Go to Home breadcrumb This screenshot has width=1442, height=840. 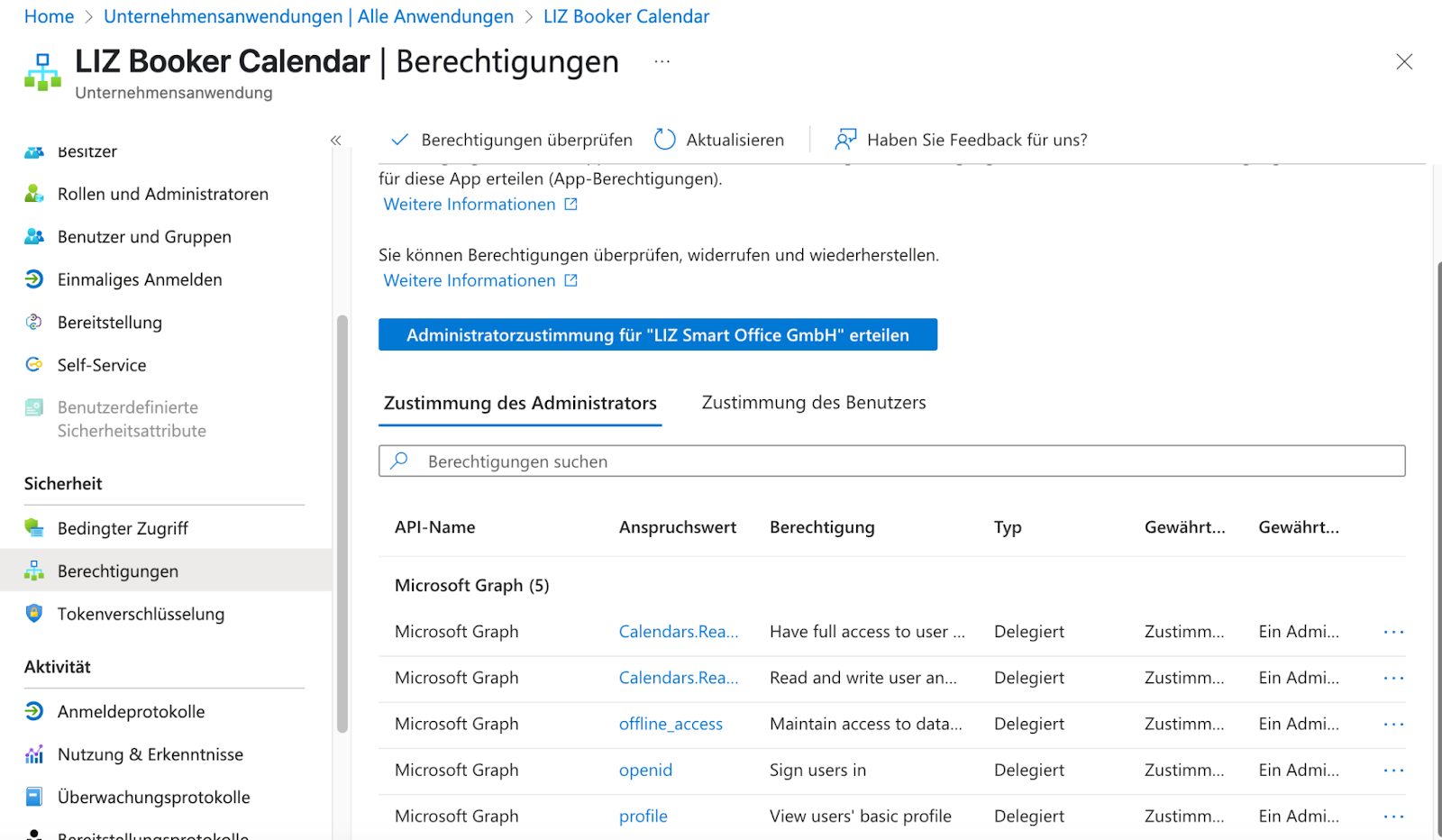(50, 16)
